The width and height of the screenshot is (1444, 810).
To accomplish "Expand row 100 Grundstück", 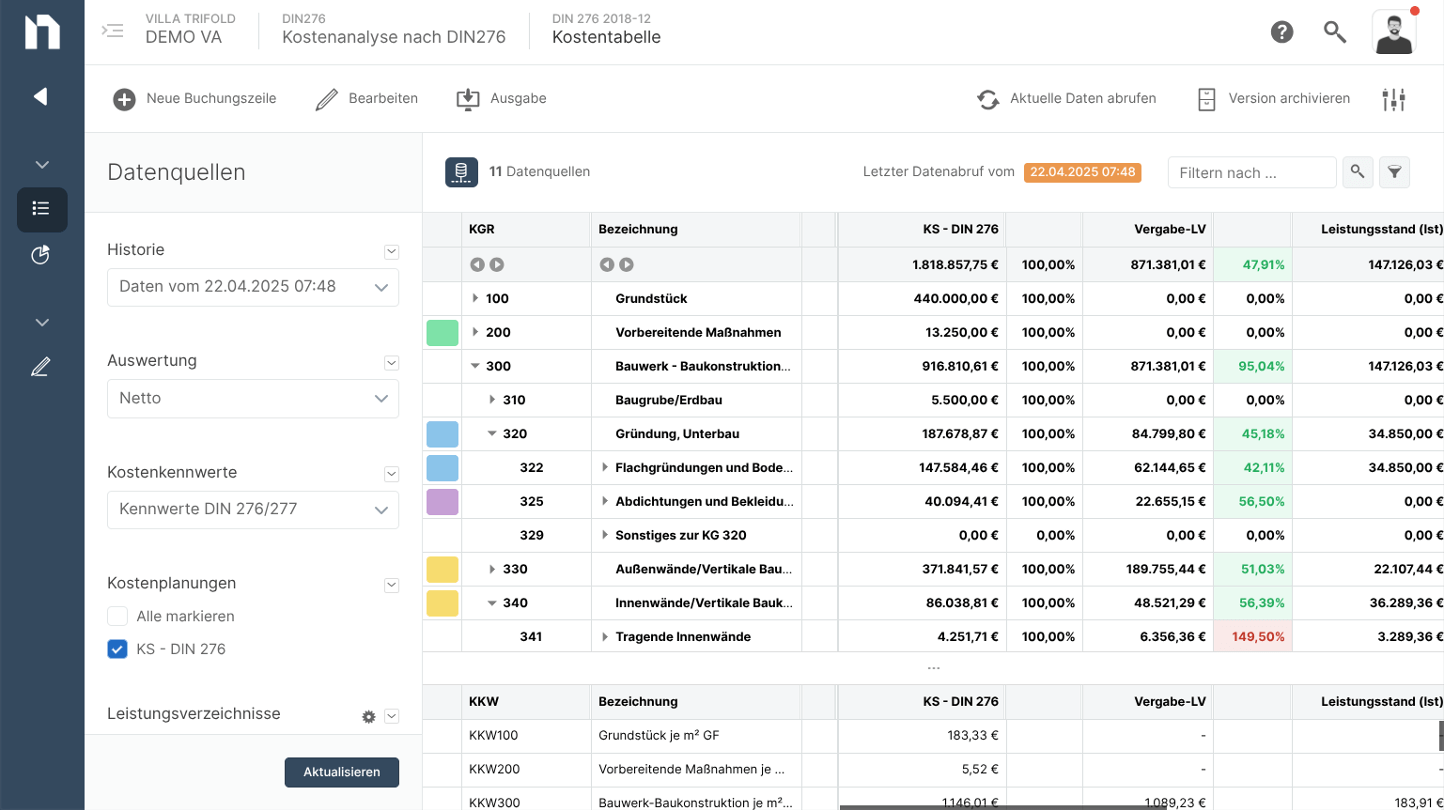I will coord(475,298).
